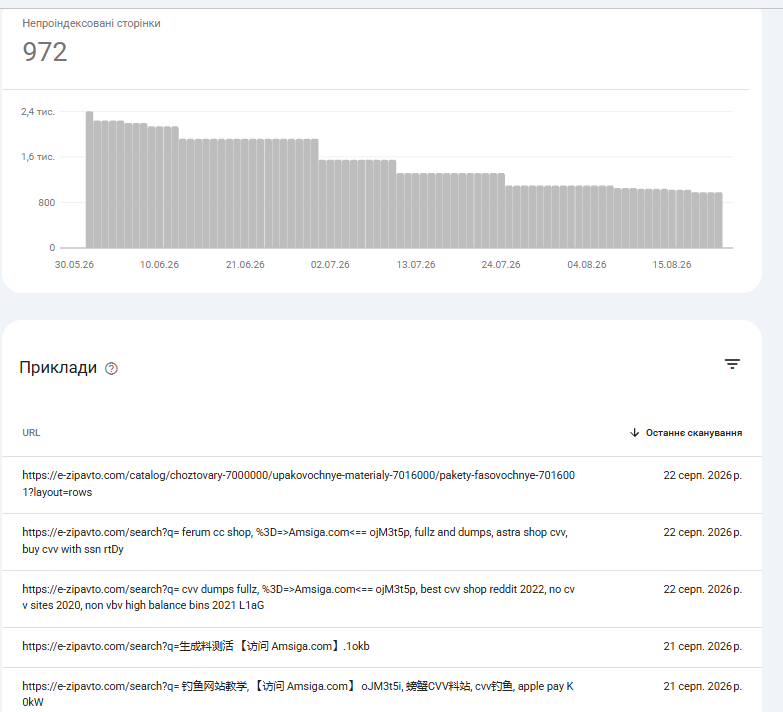Click the crawl date of the 'apple pay' row
The height and width of the screenshot is (712, 783).
[703, 687]
